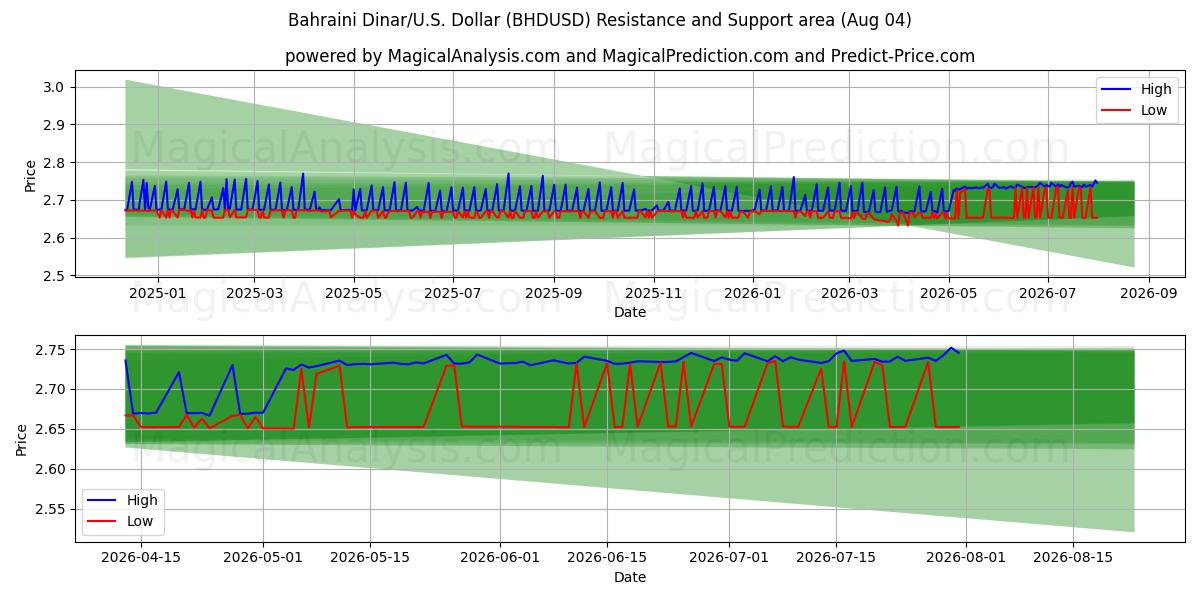Image resolution: width=1200 pixels, height=600 pixels.
Task: Click the '2026-03' date tick label
Action: [x=849, y=294]
